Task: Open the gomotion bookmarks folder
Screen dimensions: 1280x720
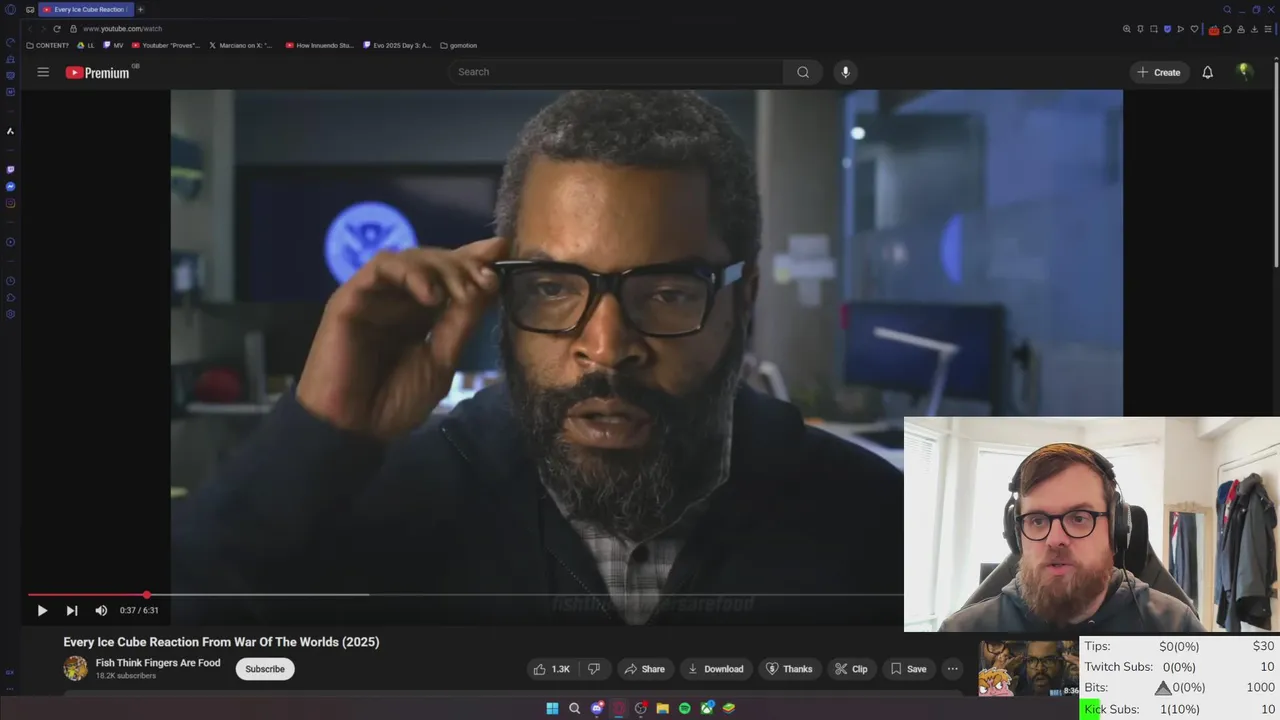Action: (x=459, y=45)
